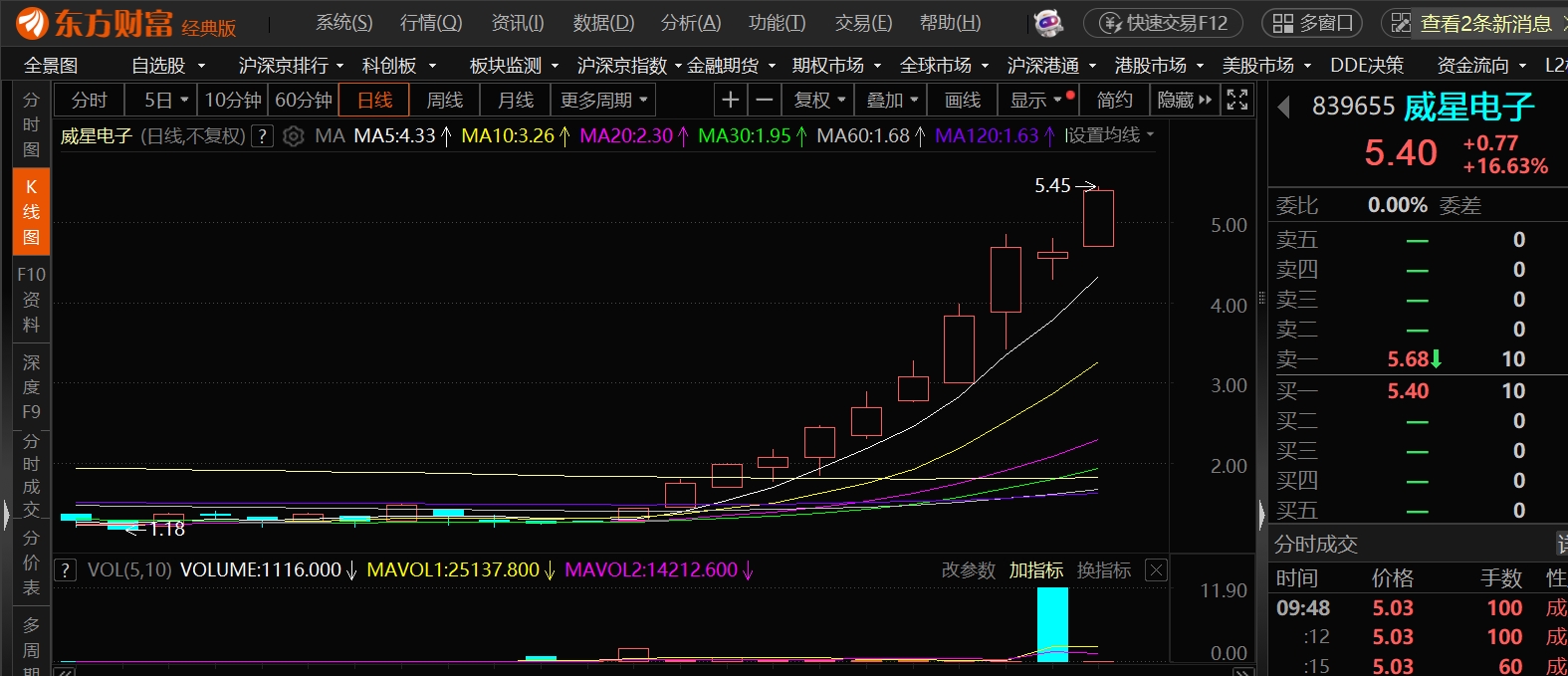Open 分价表 sidebar item

[31, 563]
